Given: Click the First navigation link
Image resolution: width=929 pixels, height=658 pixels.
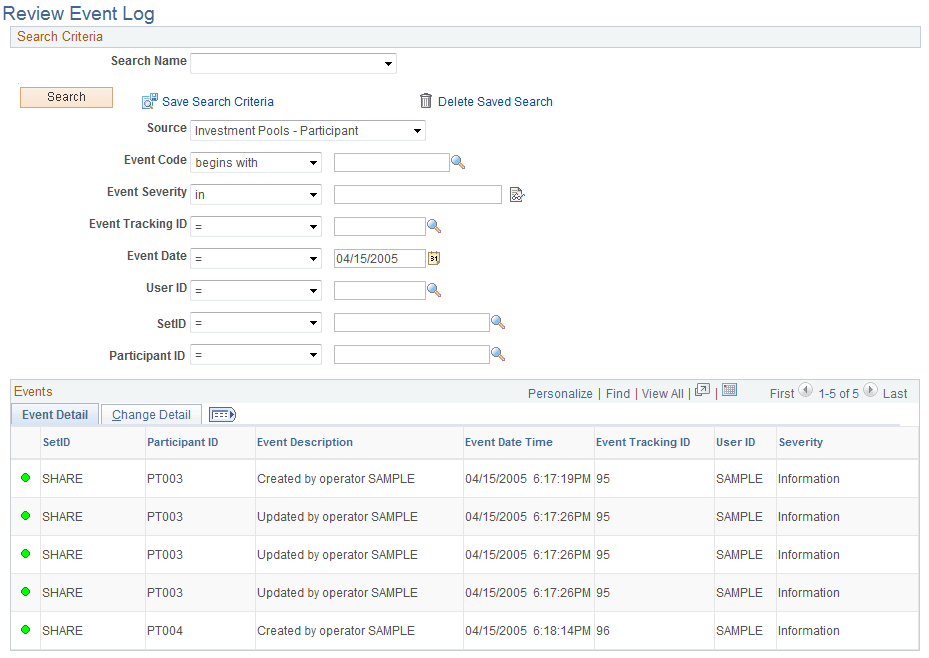Looking at the screenshot, I should tap(781, 394).
